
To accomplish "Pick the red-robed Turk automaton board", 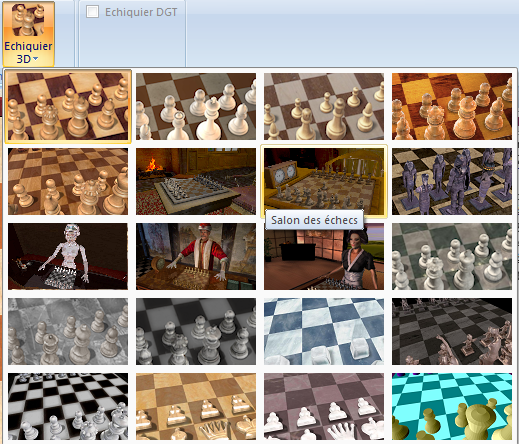I will 196,256.
